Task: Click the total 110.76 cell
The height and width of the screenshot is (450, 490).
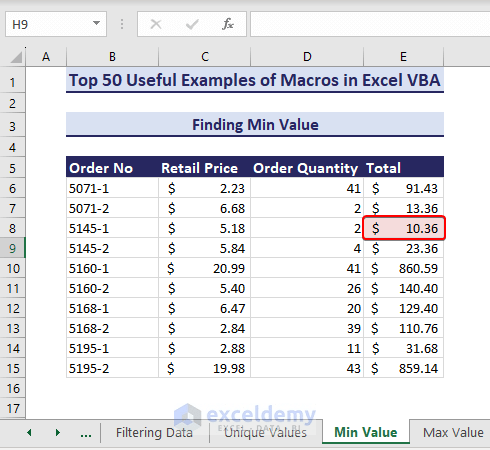Action: click(404, 328)
